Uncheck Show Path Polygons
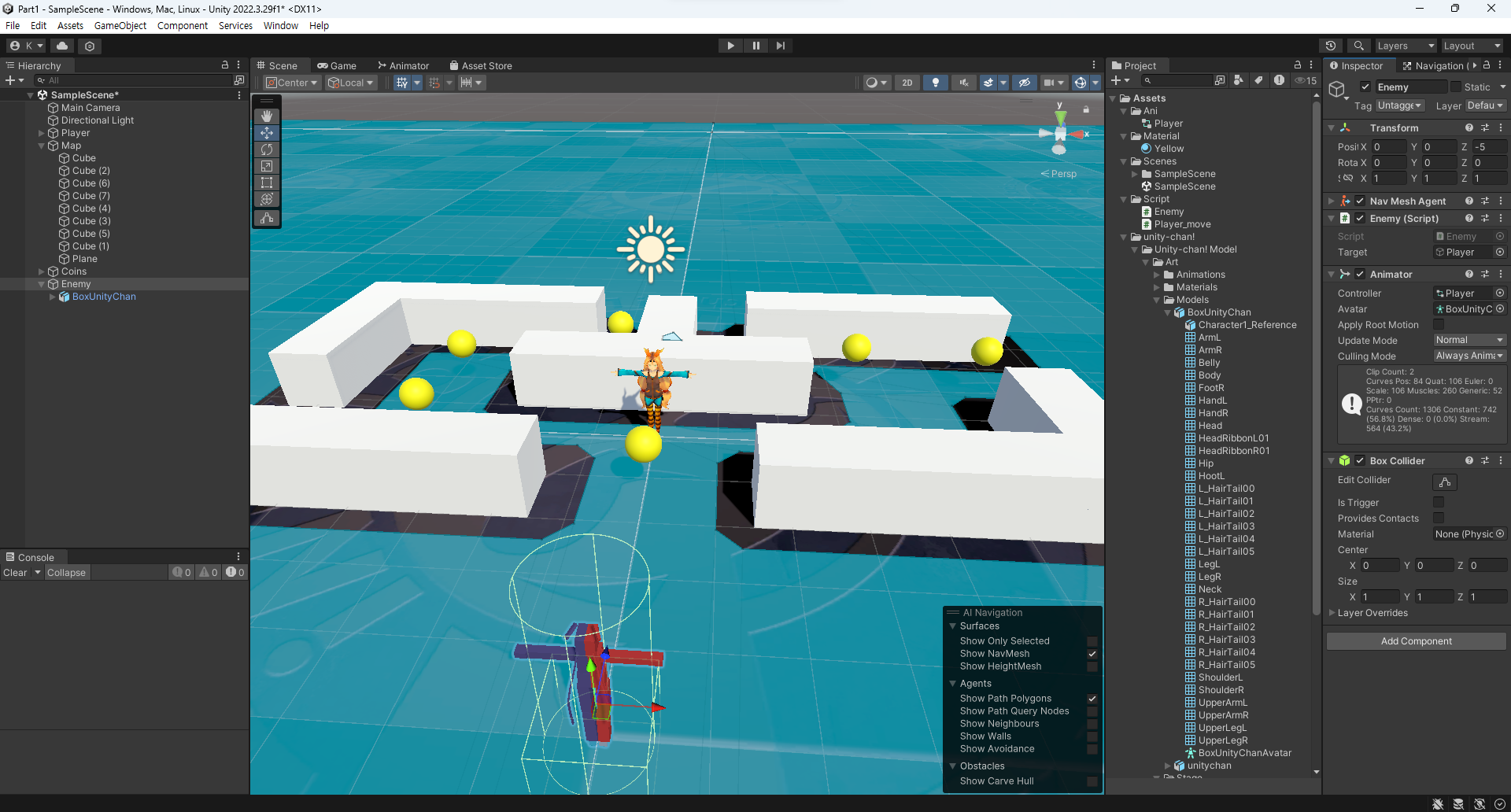 click(1092, 699)
